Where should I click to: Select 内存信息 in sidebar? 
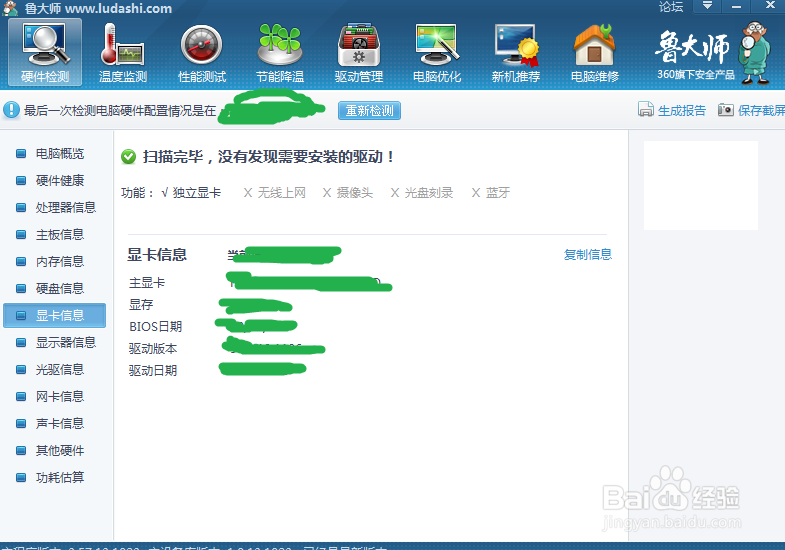click(x=60, y=262)
